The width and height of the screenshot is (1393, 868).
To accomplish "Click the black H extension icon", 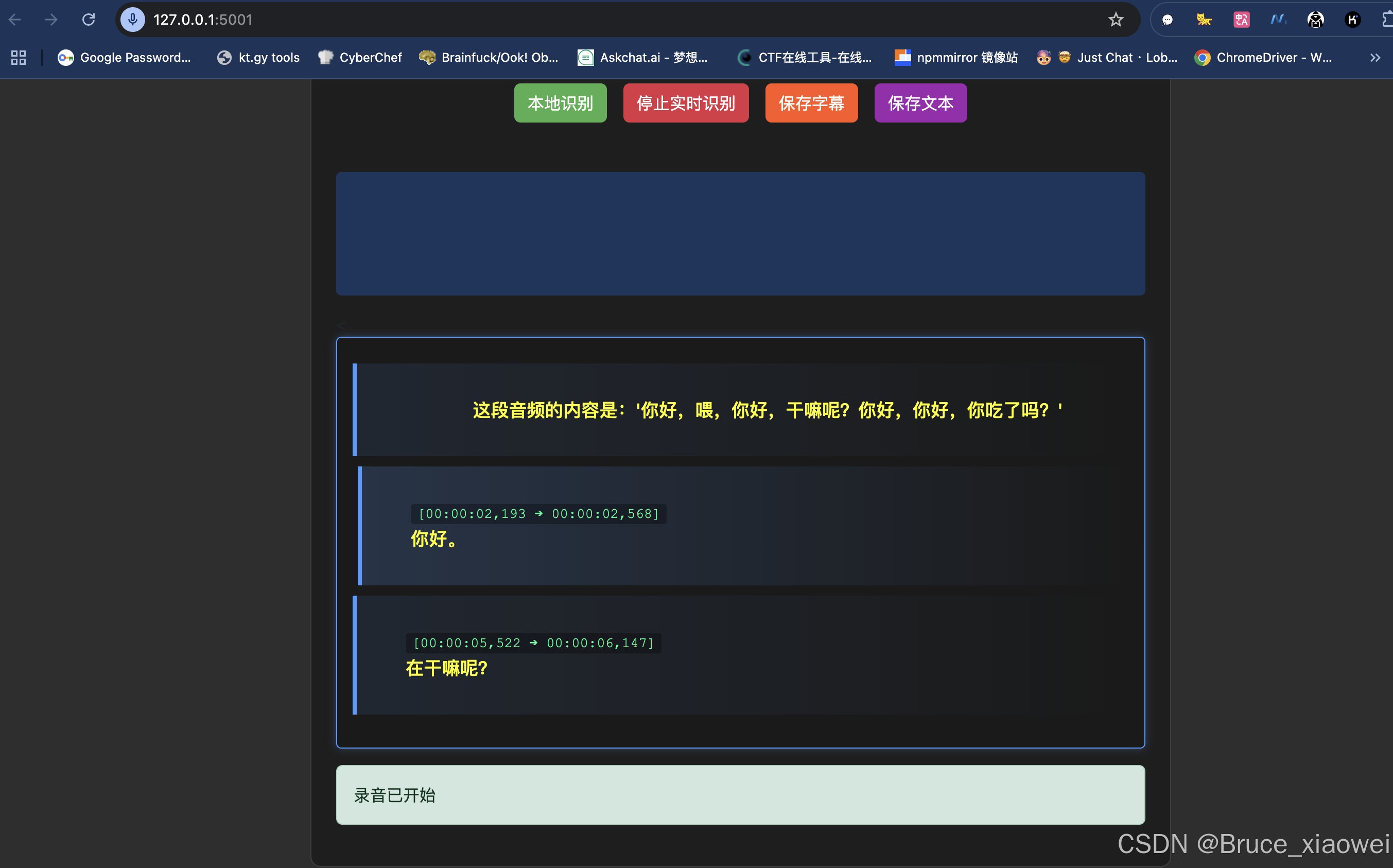I will click(1352, 20).
